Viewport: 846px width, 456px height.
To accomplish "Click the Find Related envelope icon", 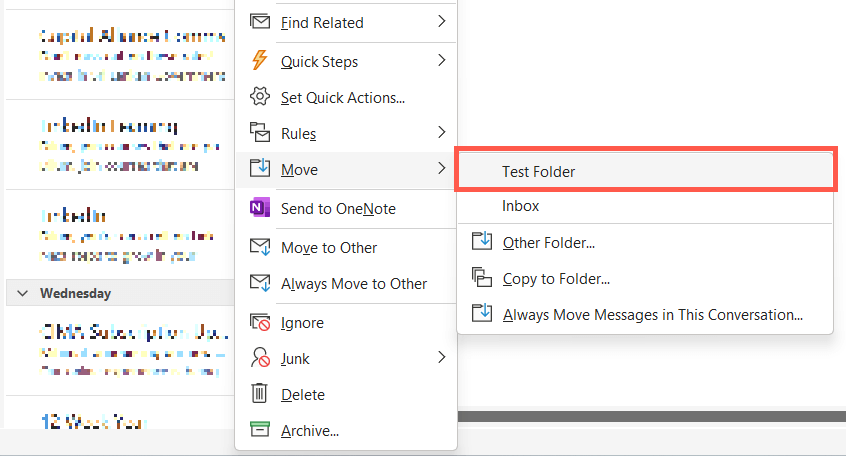I will pyautogui.click(x=260, y=22).
